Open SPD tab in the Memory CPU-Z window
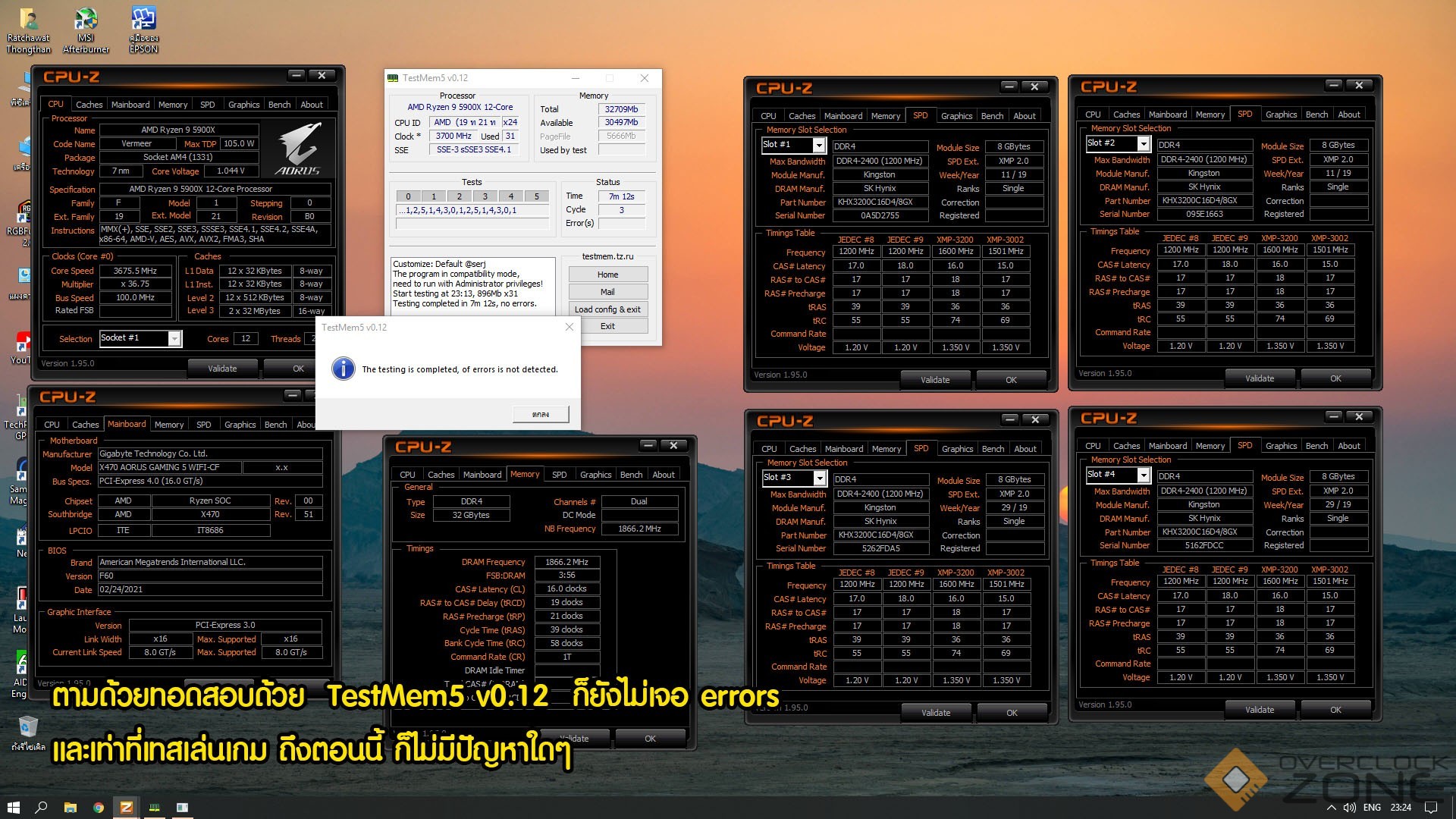 coord(559,475)
